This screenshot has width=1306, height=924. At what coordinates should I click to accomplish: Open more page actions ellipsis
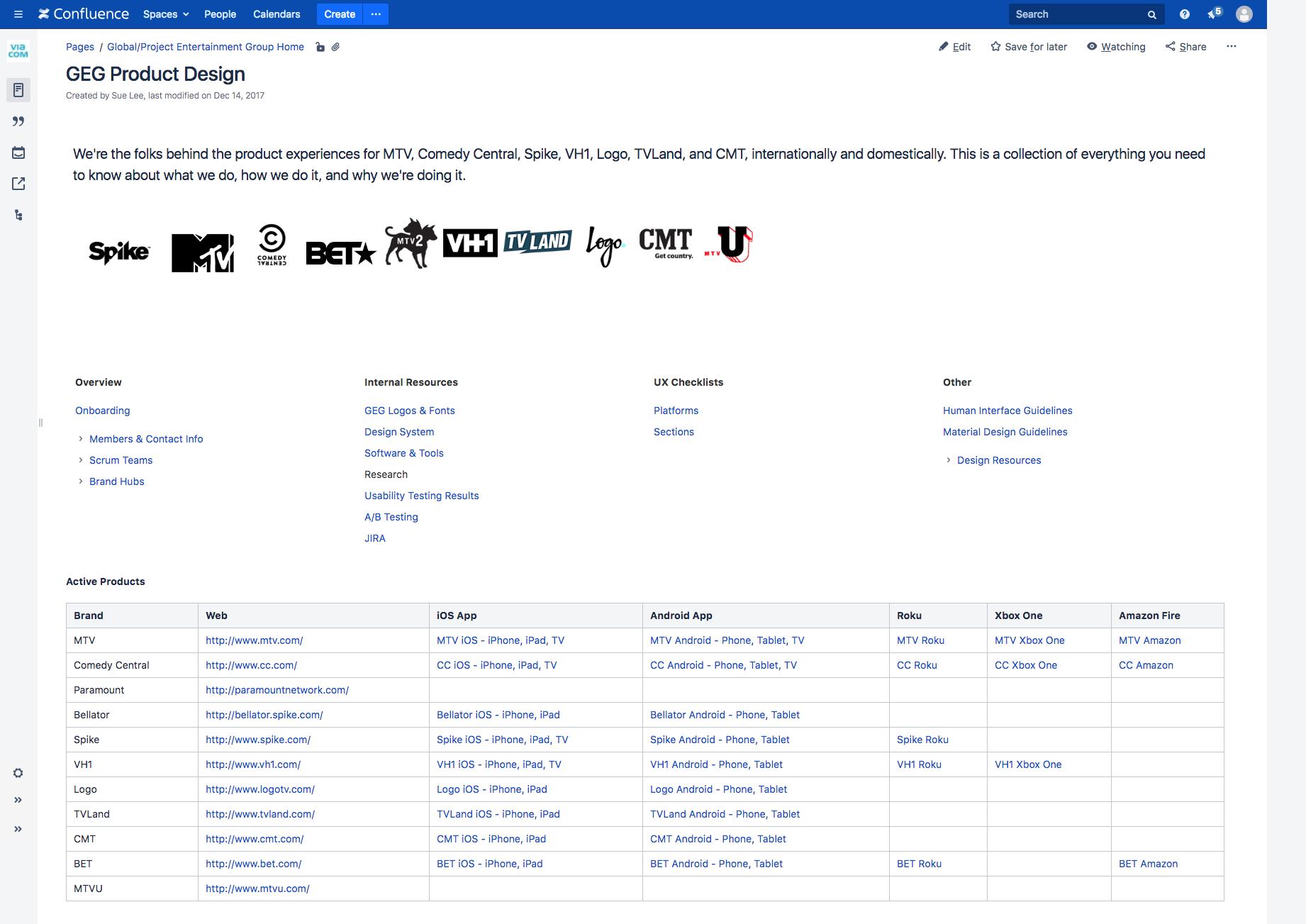pyautogui.click(x=1232, y=46)
